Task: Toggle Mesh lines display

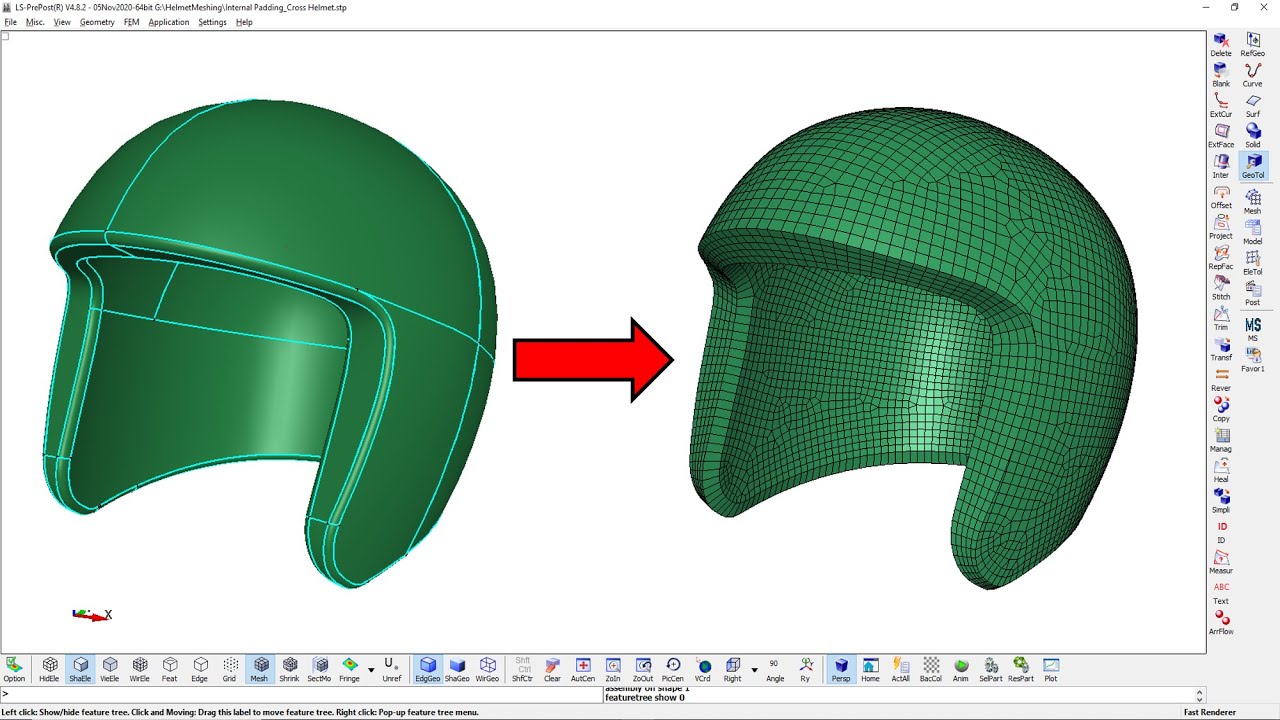Action: tap(260, 669)
